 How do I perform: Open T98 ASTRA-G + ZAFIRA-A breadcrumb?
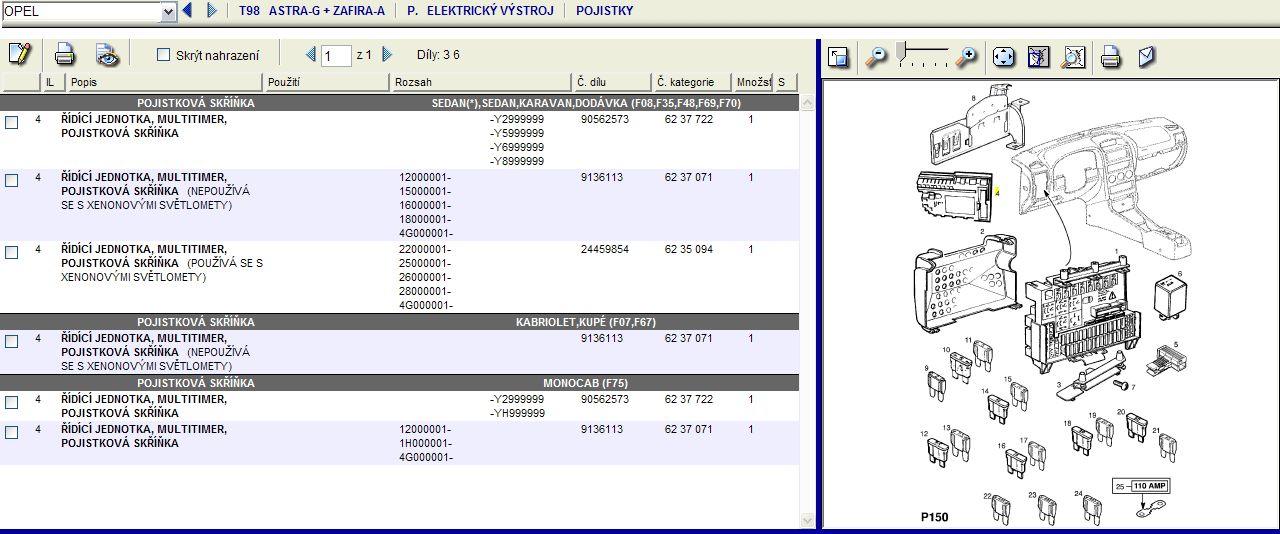[311, 11]
